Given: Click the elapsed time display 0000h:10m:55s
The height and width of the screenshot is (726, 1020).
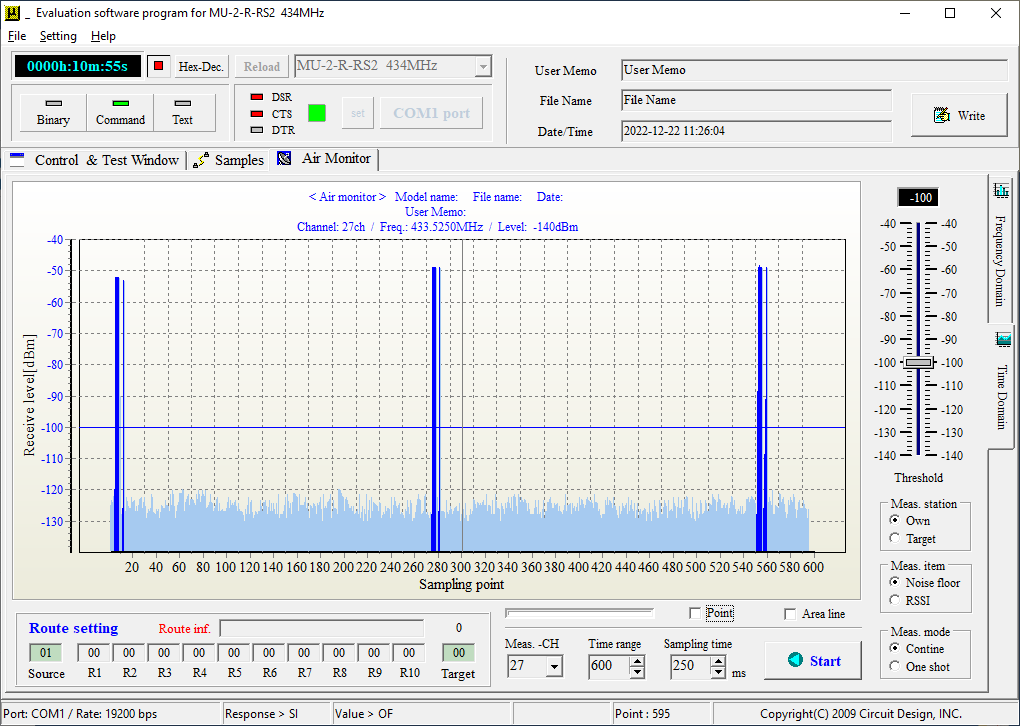Looking at the screenshot, I should pos(77,66).
